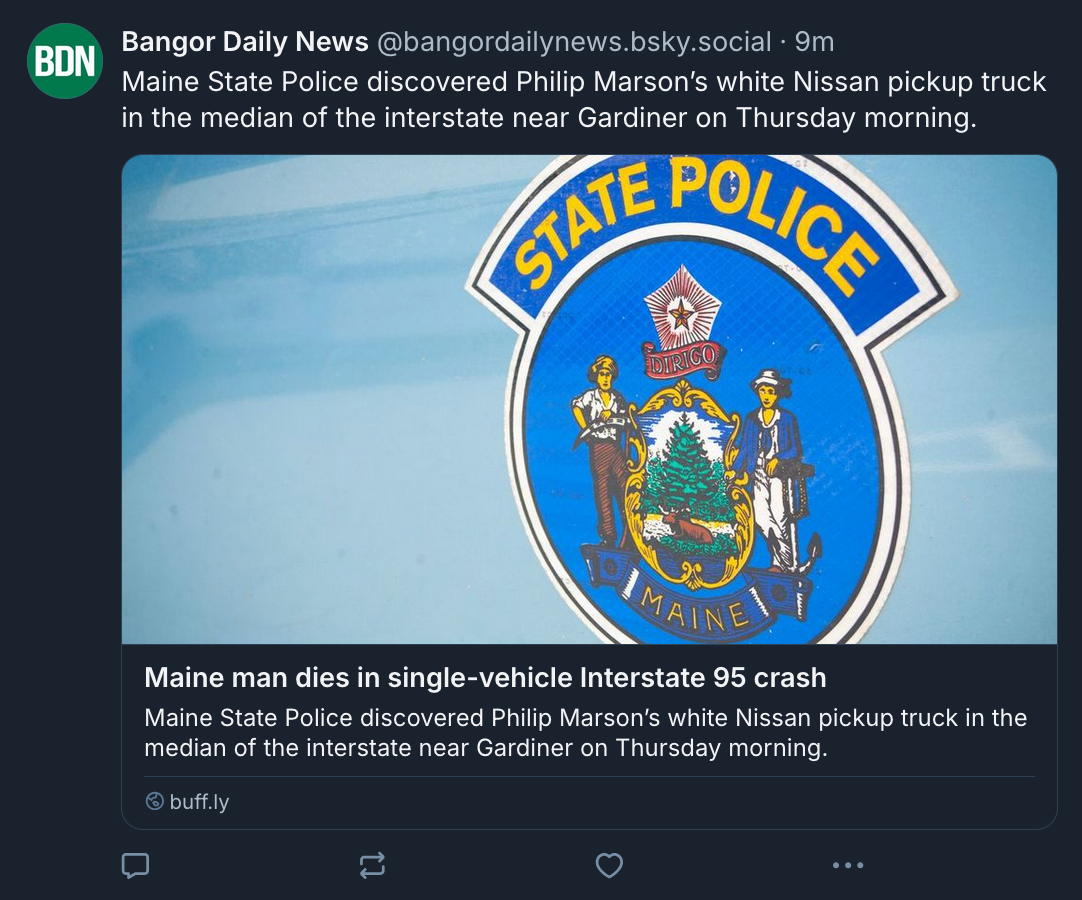Open the three-dot more options menu
Screen dimensions: 1082x900
click(847, 865)
